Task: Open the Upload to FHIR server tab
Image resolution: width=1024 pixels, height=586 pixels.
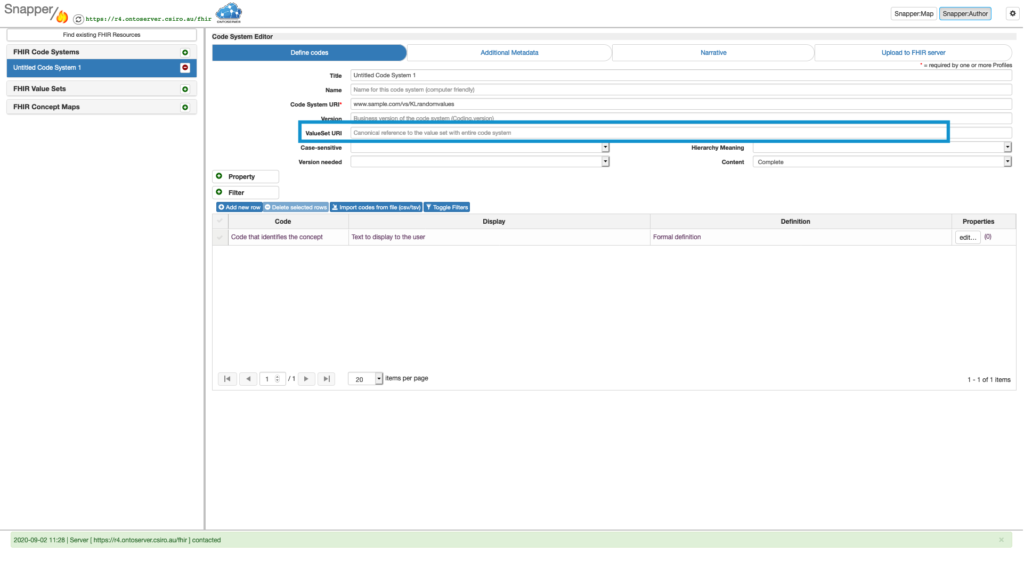Action: 913,52
